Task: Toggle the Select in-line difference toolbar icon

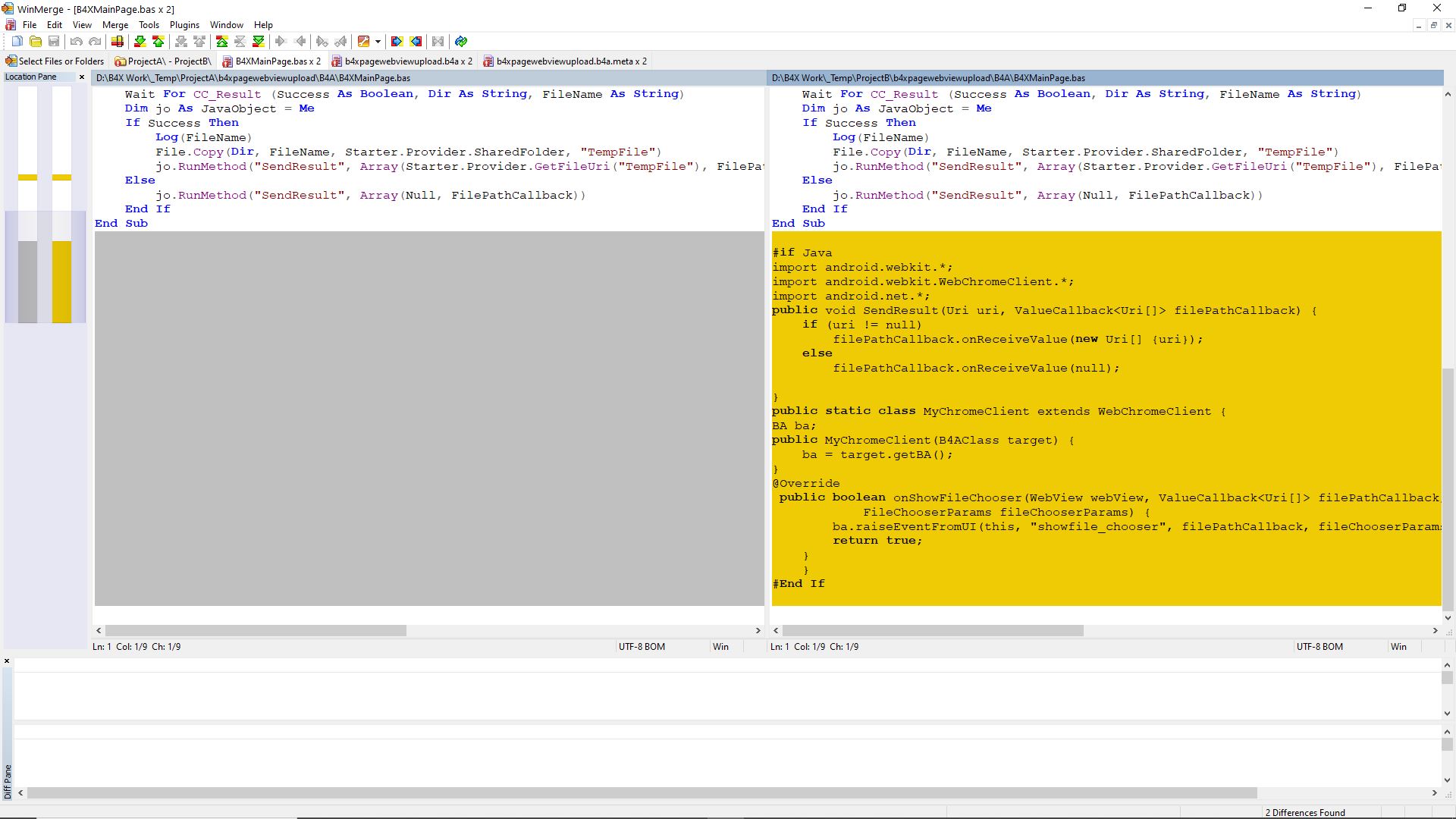Action: (x=118, y=42)
